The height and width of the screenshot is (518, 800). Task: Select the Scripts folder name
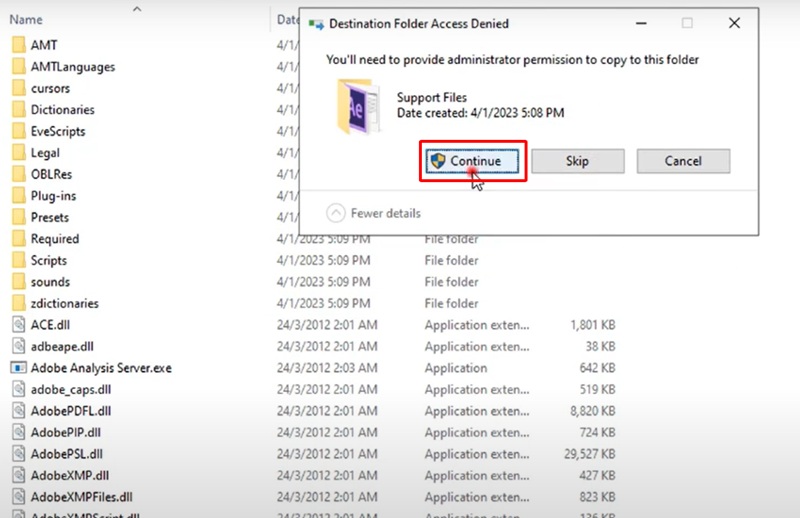(x=49, y=260)
